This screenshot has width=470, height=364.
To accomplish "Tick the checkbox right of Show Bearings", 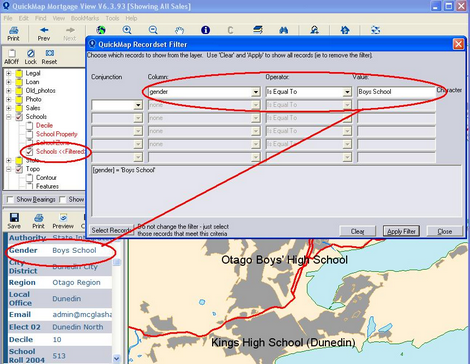I will click(62, 199).
